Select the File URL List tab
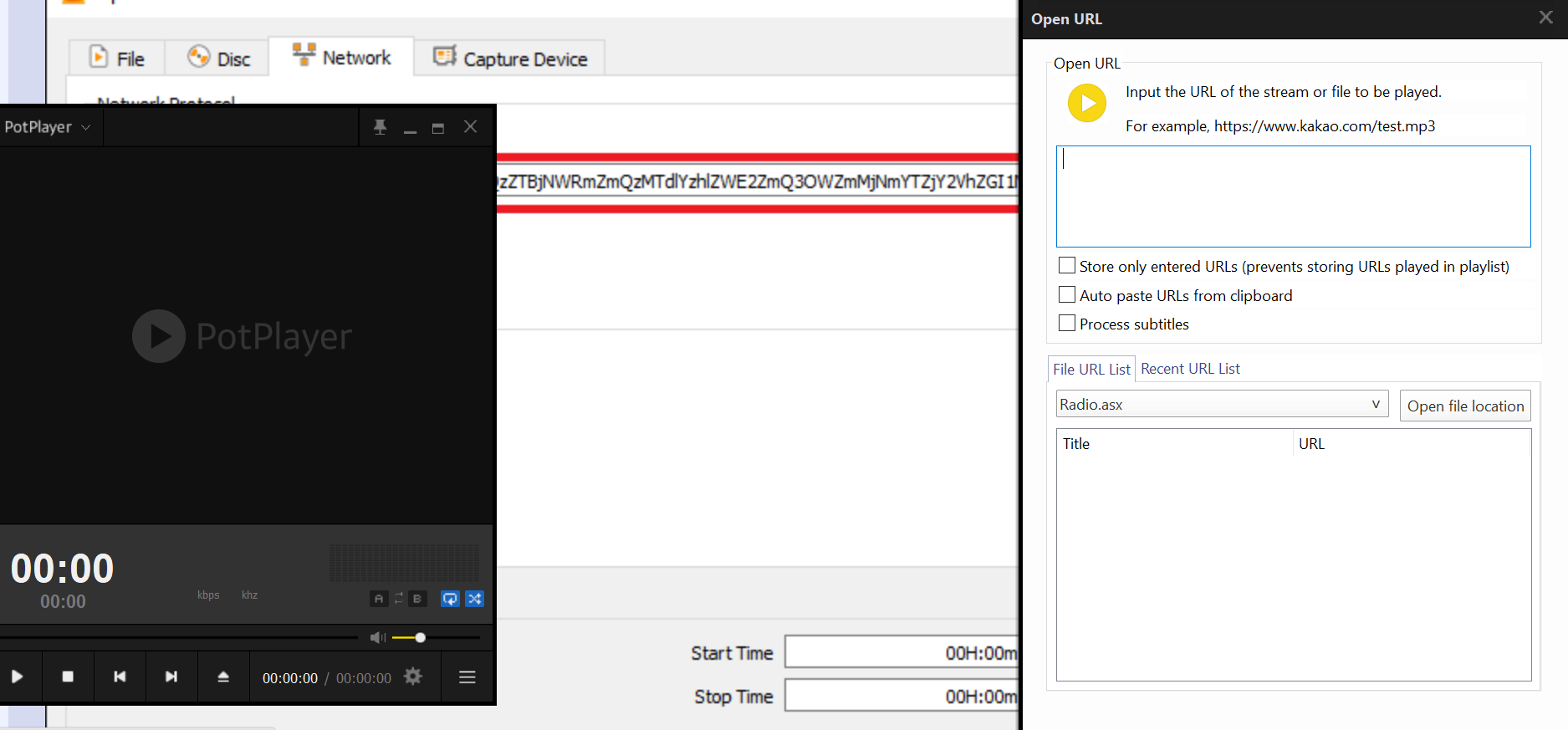 click(1091, 369)
